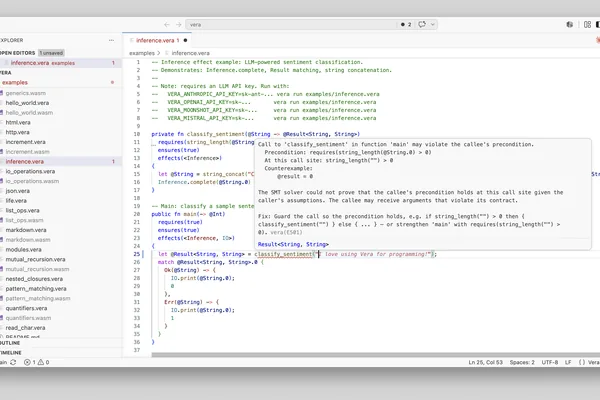The height and width of the screenshot is (400, 600).
Task: Open list_ops.vera file
Action: (22, 211)
